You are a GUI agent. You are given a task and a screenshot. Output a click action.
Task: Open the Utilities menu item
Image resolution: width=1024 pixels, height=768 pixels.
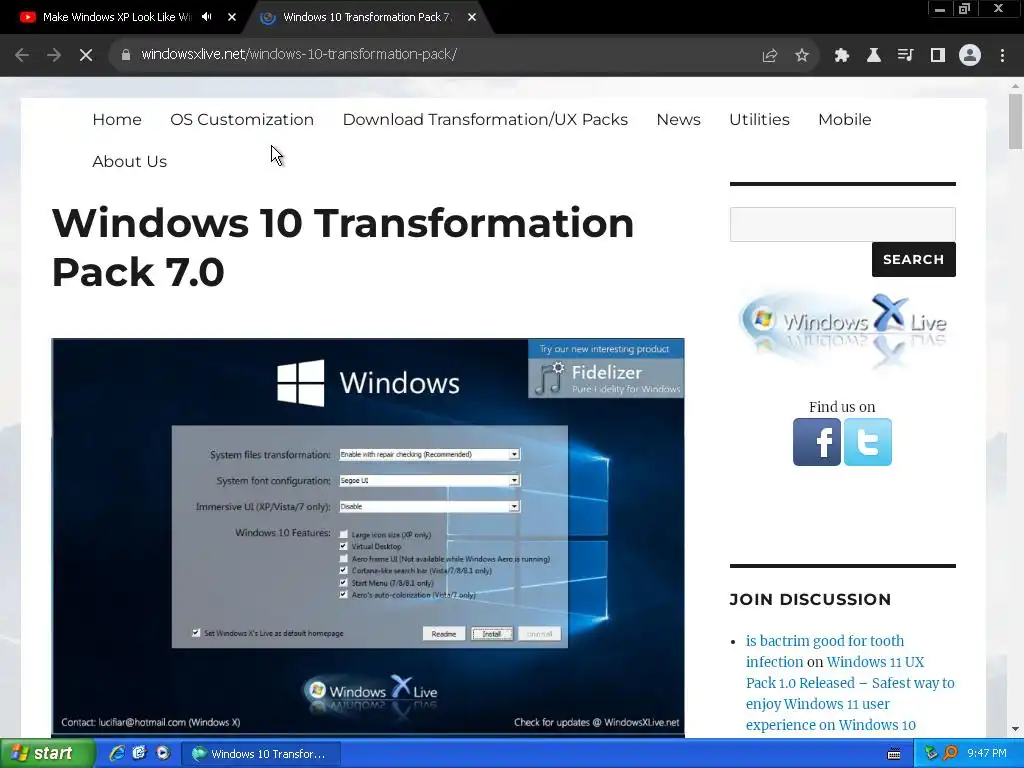click(760, 120)
